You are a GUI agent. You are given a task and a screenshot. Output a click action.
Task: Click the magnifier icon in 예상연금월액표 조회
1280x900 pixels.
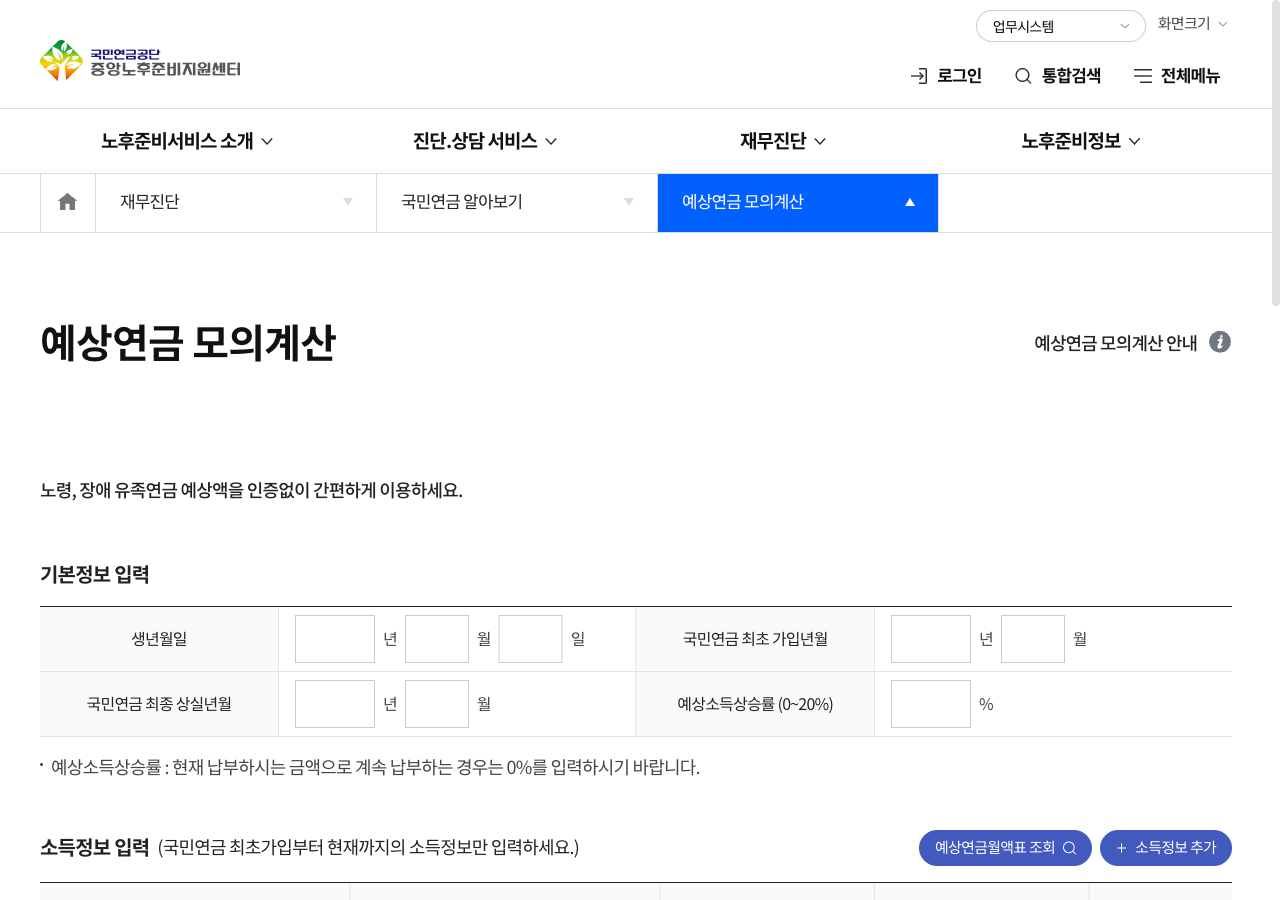coord(1069,848)
